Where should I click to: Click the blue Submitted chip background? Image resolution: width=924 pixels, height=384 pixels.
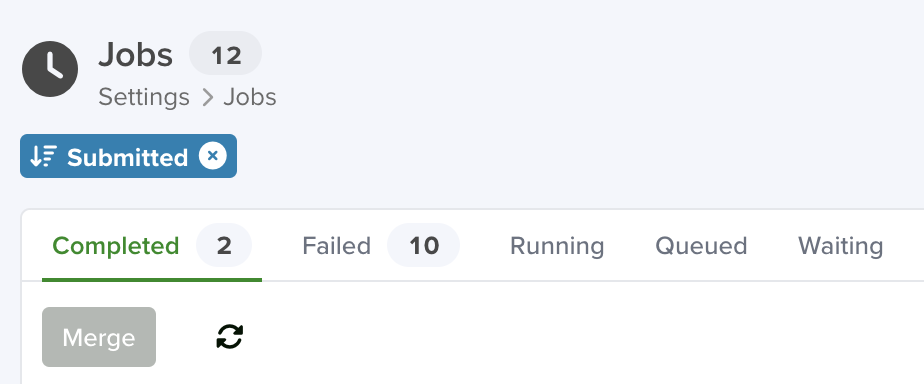pyautogui.click(x=128, y=156)
